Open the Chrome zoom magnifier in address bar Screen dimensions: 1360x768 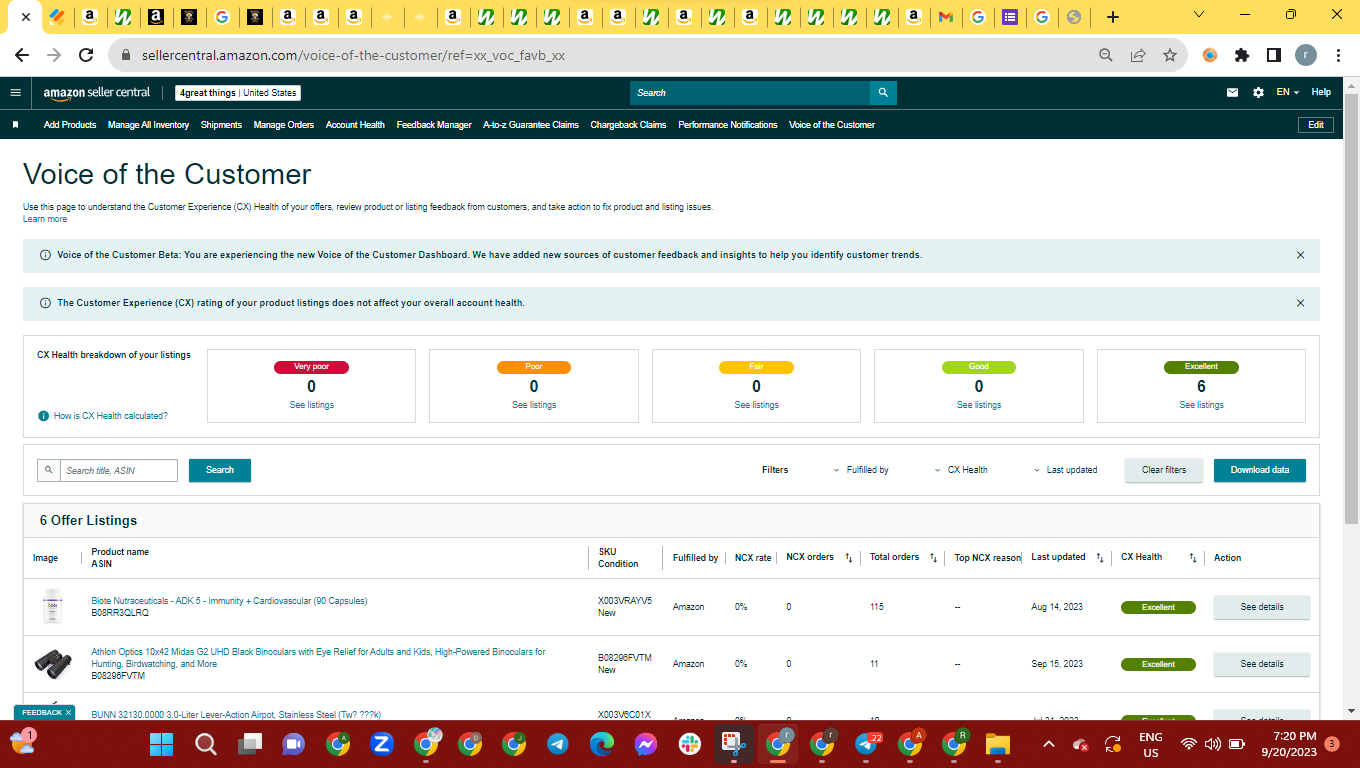pyautogui.click(x=1106, y=56)
